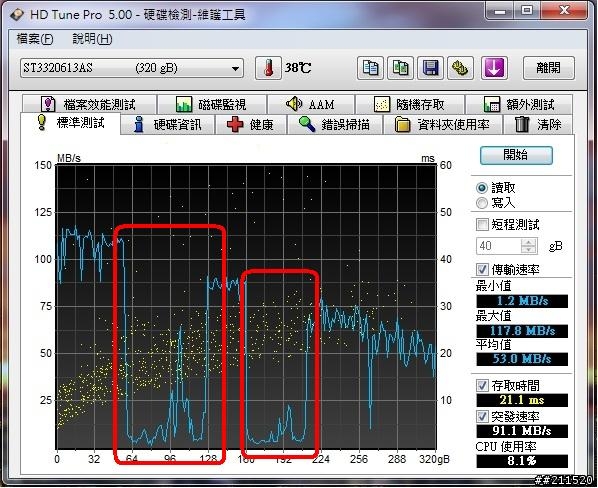Select the 讀取 radio button
598x488 pixels.
pos(482,188)
